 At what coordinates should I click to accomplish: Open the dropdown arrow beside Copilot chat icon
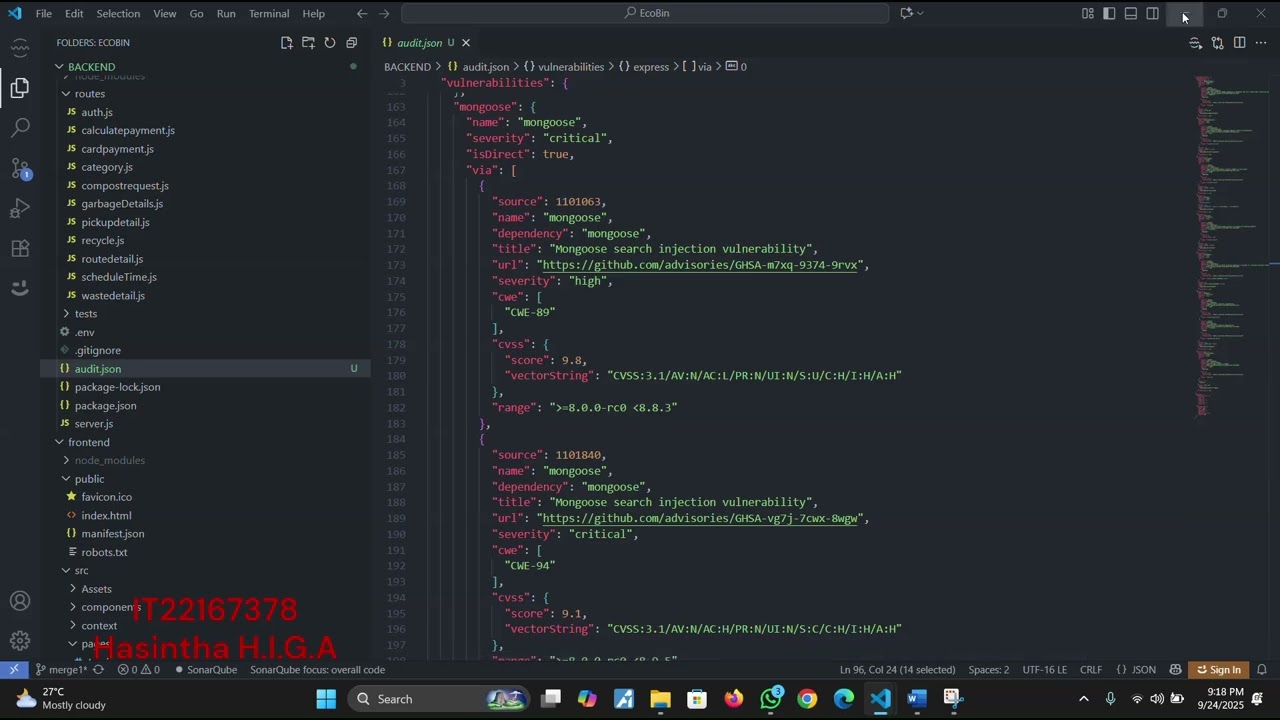tap(920, 13)
